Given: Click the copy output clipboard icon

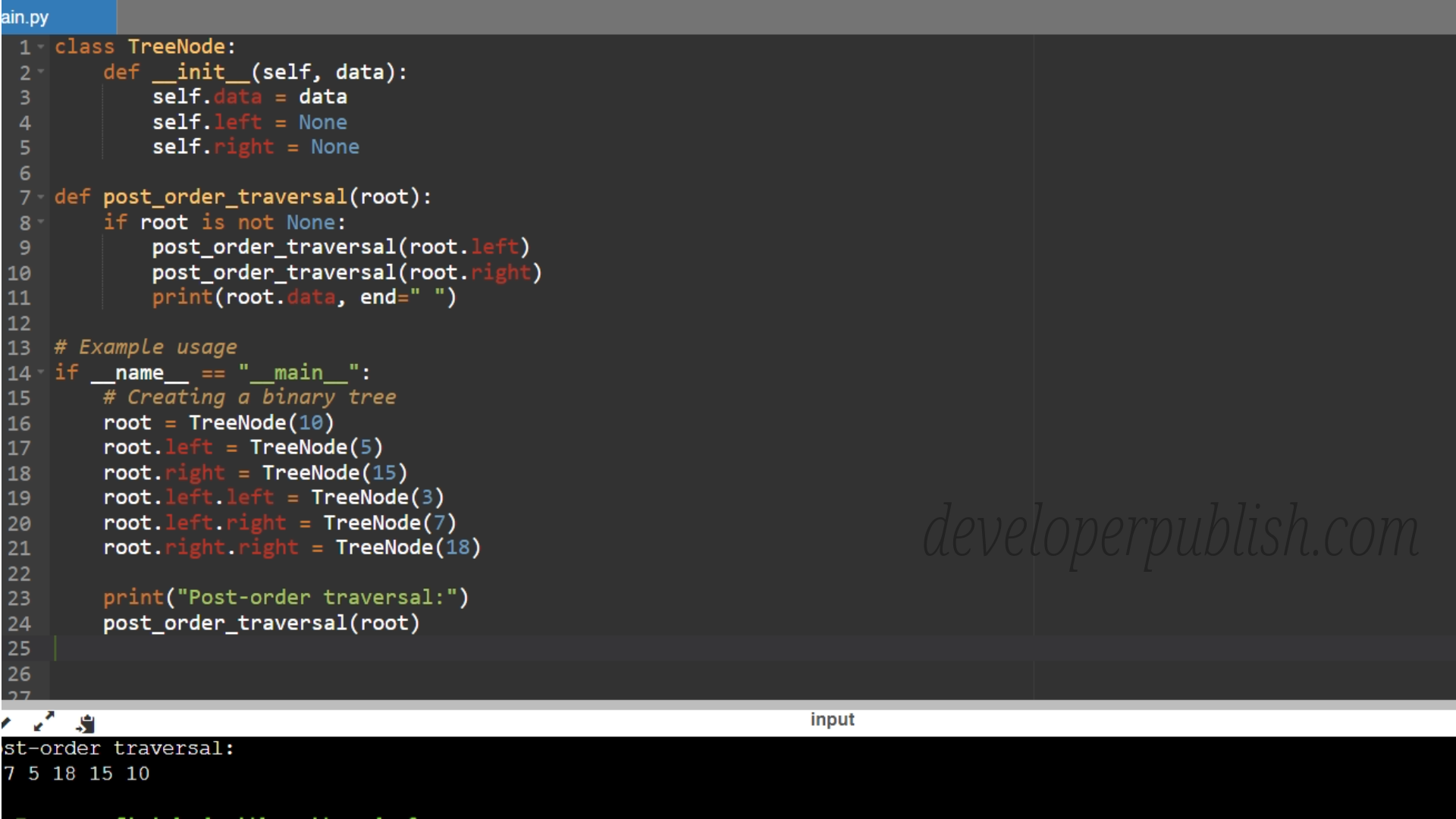Looking at the screenshot, I should [86, 723].
